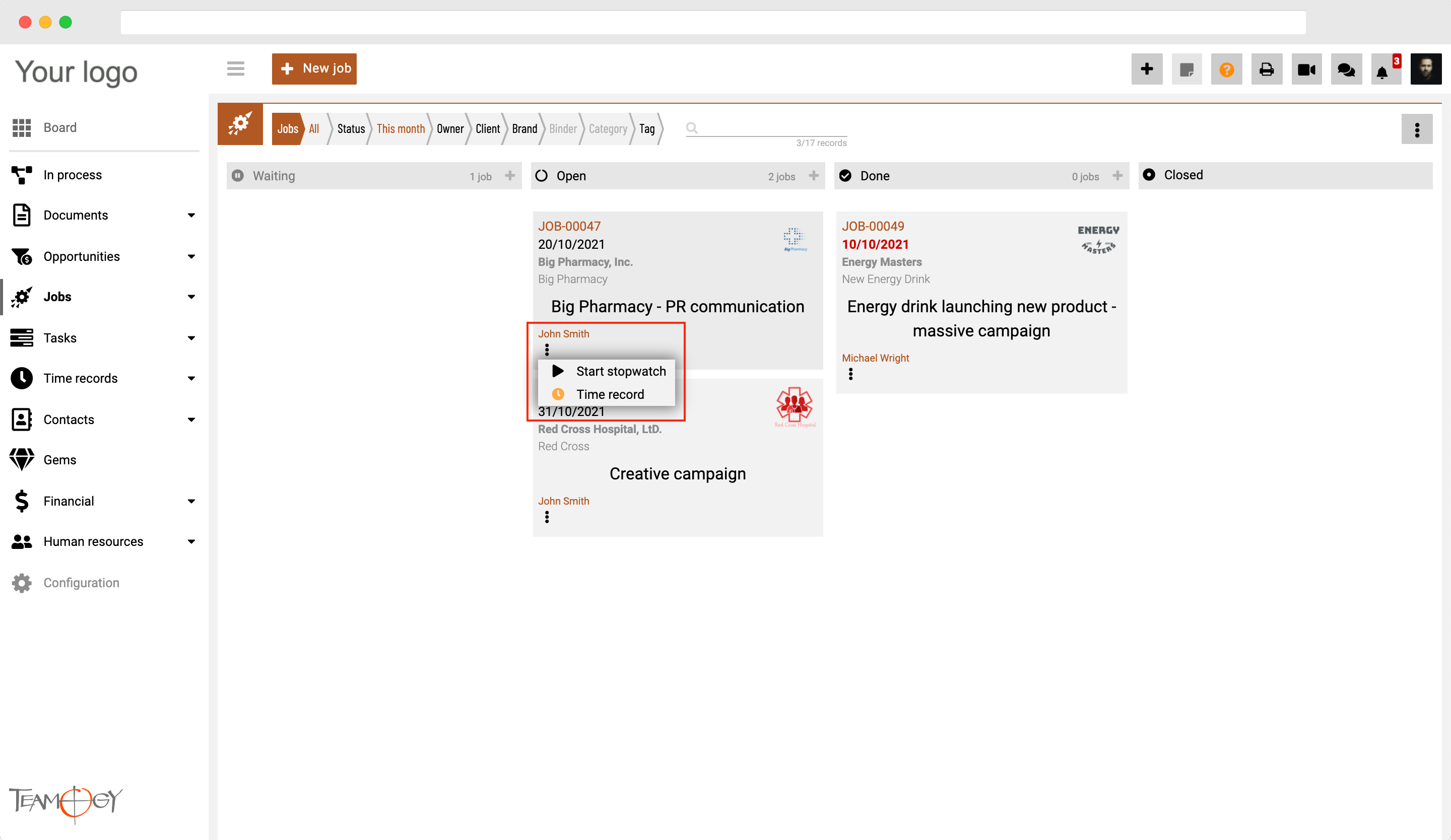
Task: Expand the Time records submenu arrow
Action: coord(191,378)
